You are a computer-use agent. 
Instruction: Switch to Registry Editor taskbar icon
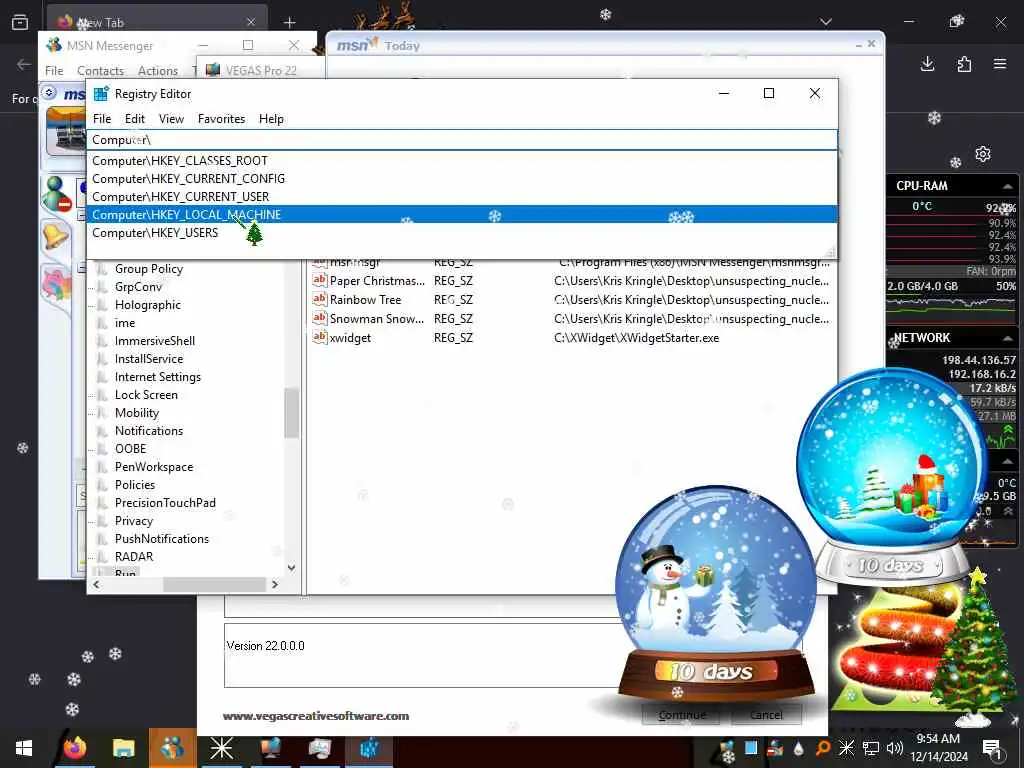(369, 748)
